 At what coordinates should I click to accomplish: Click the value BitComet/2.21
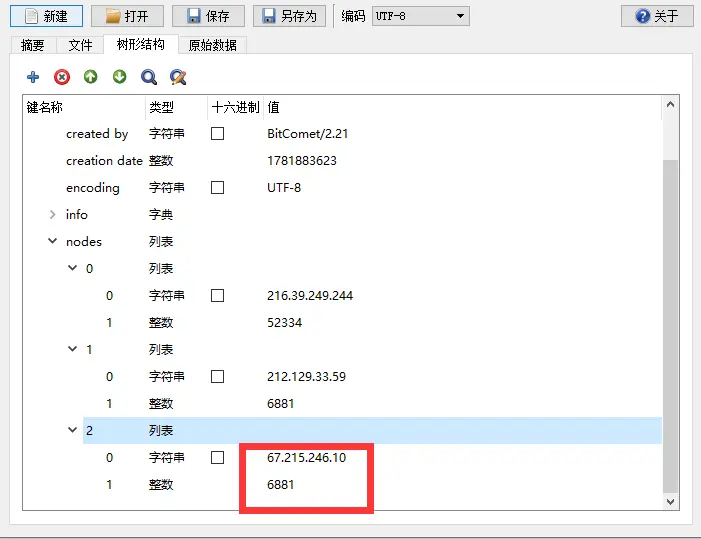click(x=308, y=134)
